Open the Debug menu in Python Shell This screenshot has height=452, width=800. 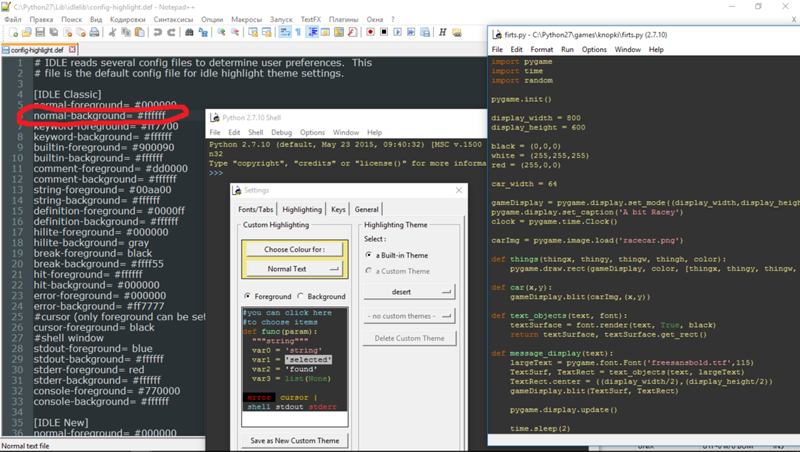pyautogui.click(x=281, y=132)
